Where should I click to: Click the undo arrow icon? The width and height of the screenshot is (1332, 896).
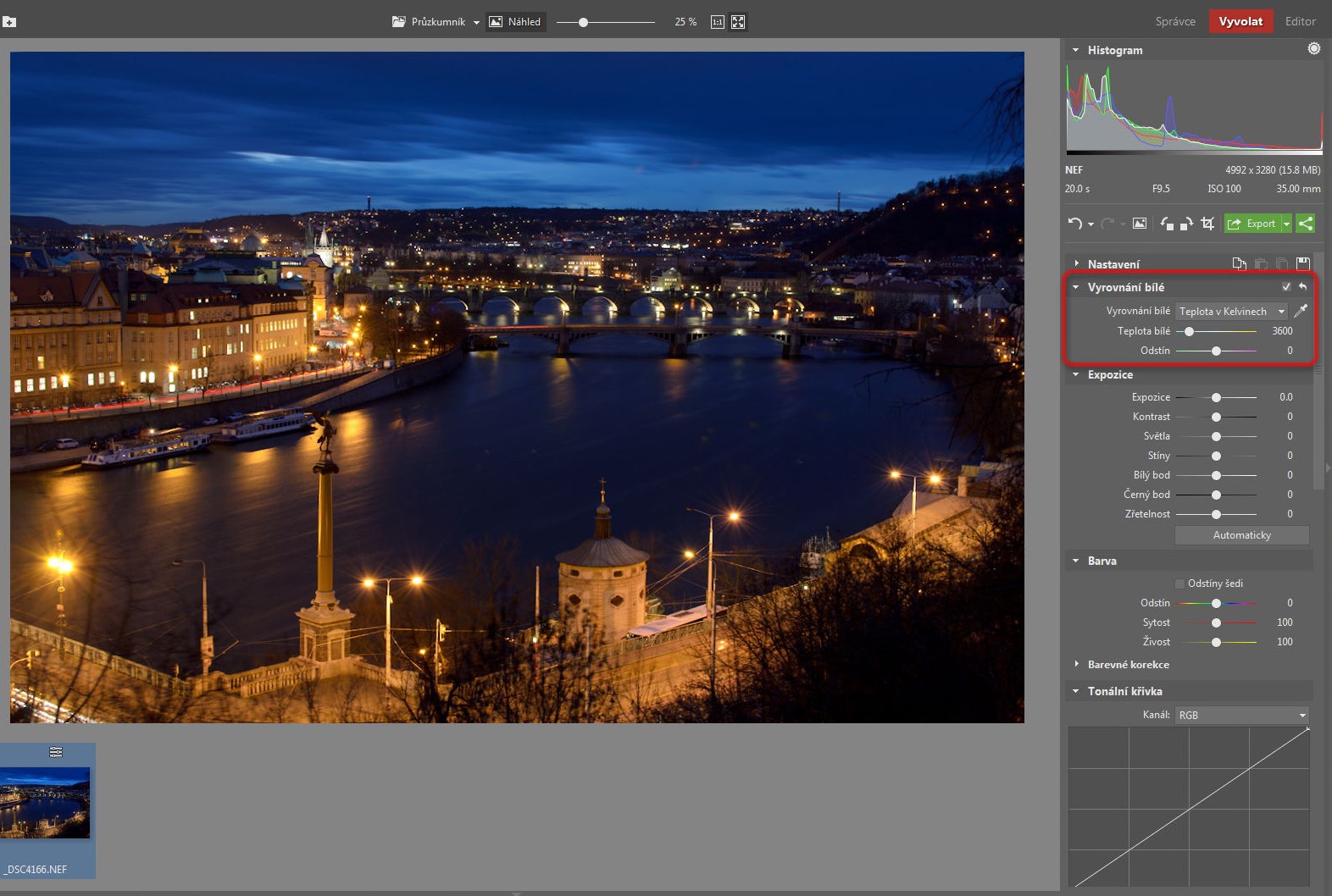[1074, 224]
